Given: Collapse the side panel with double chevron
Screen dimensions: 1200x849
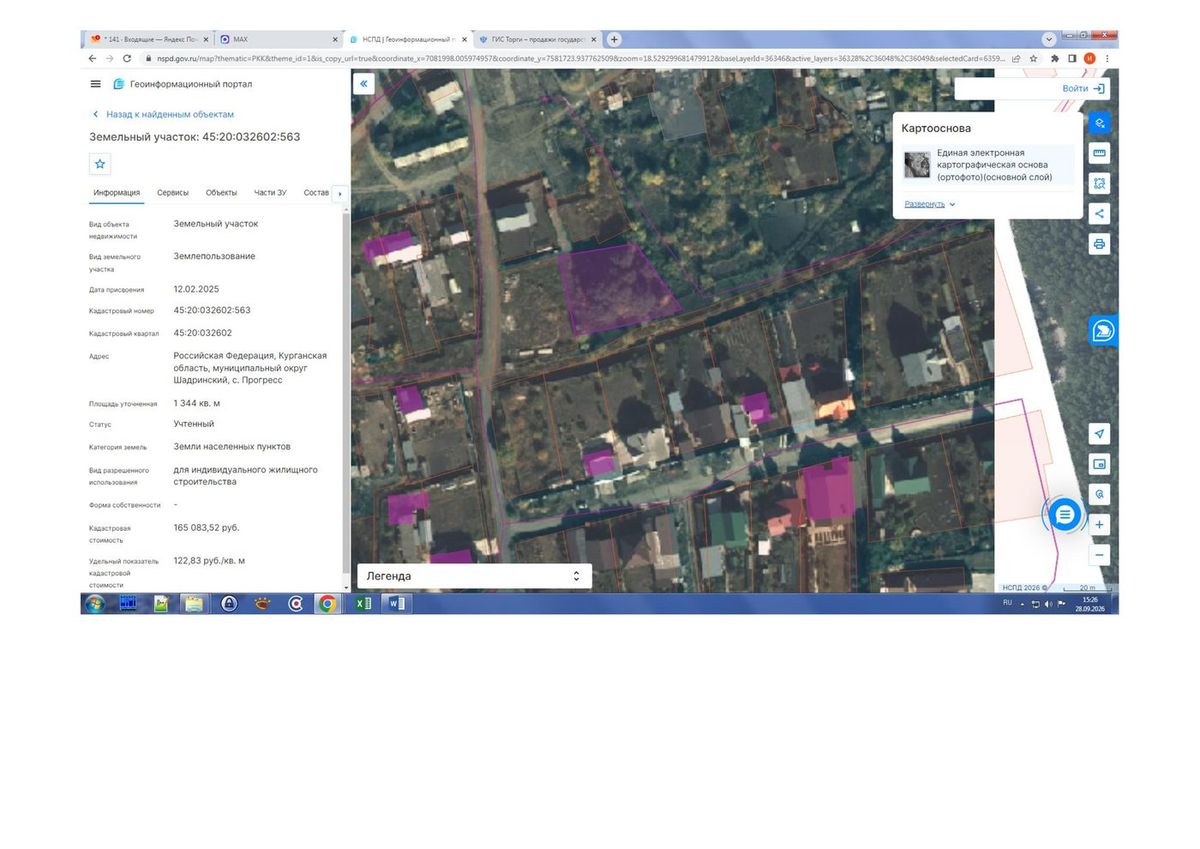Looking at the screenshot, I should (x=364, y=84).
